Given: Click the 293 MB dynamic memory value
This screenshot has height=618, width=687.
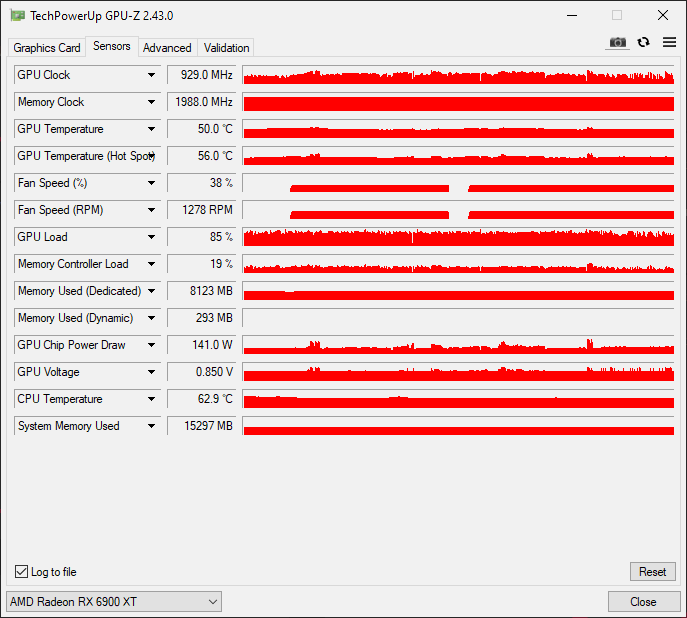Looking at the screenshot, I should pos(202,318).
